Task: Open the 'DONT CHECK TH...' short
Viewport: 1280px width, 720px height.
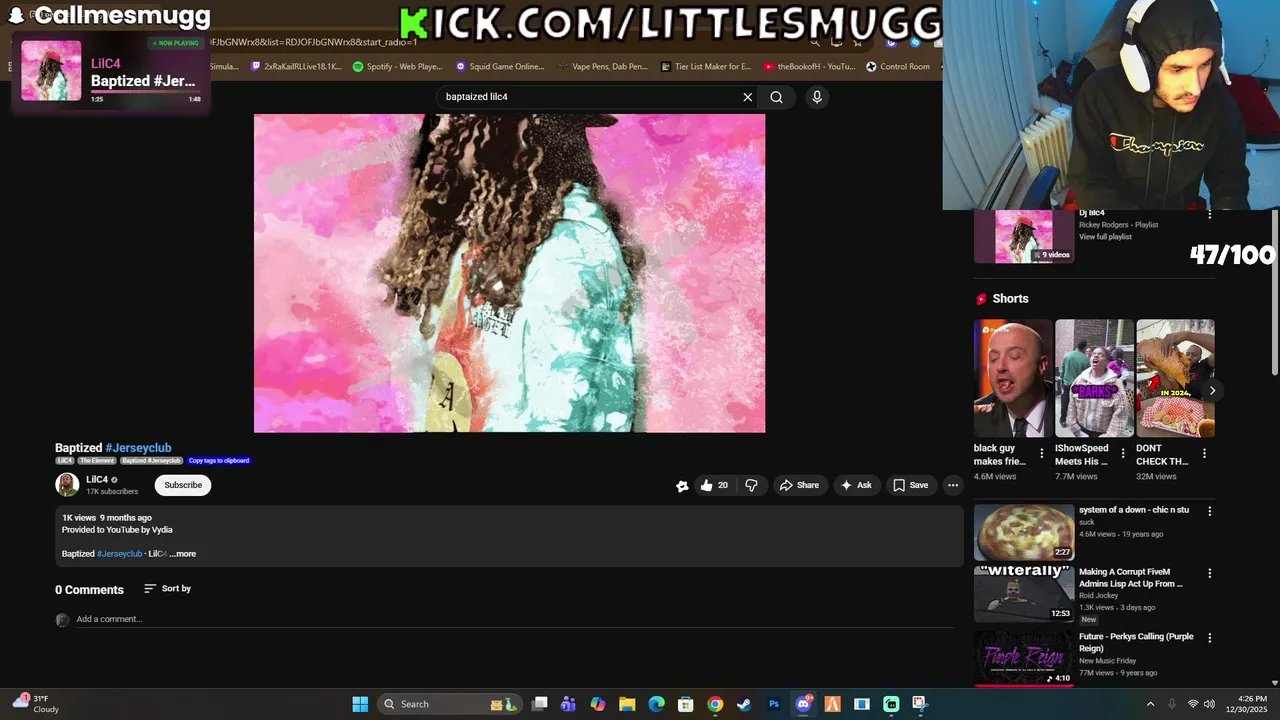Action: click(1175, 378)
